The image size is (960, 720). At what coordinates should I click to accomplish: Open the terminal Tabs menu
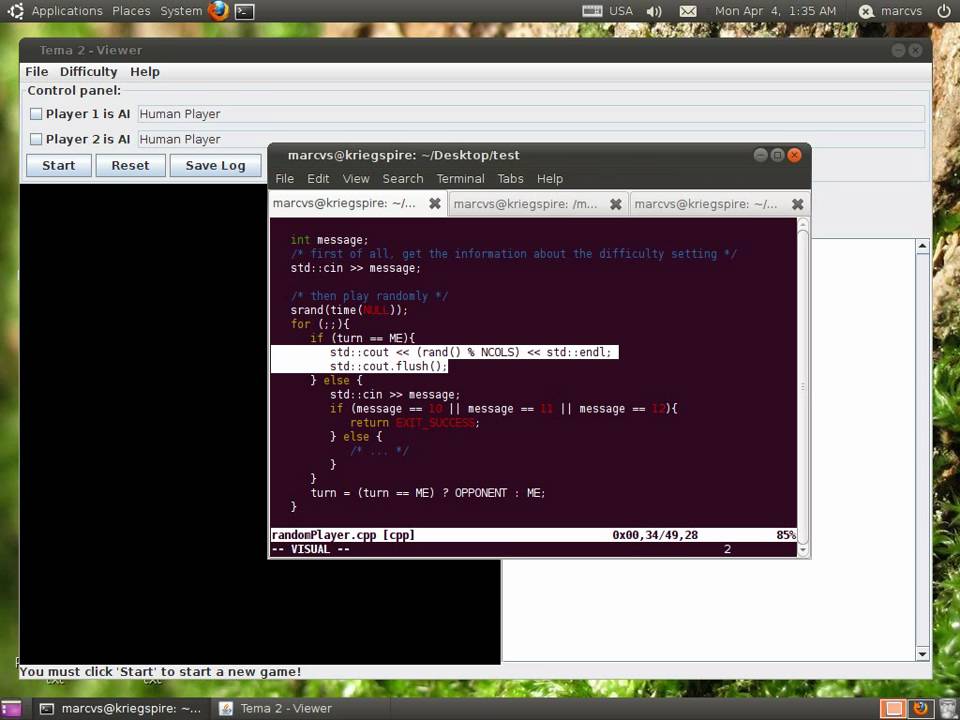tap(510, 179)
